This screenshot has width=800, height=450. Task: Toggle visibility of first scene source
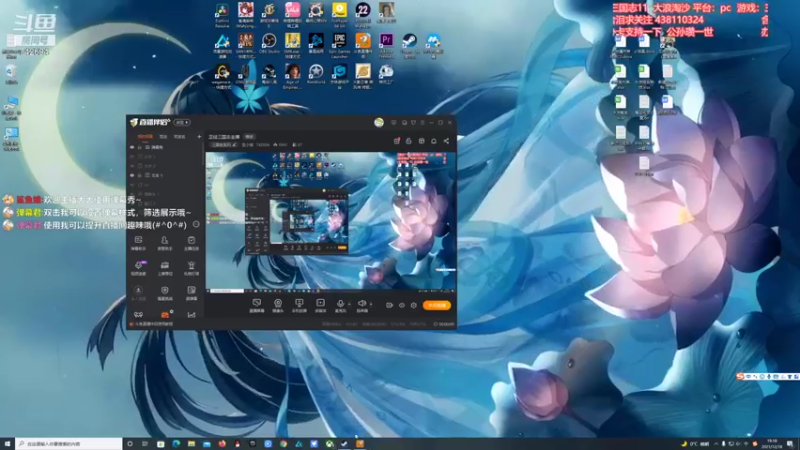pyautogui.click(x=132, y=147)
